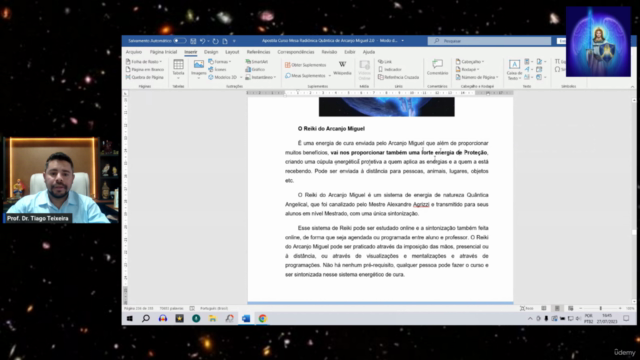The width and height of the screenshot is (640, 360).
Task: Open Ícones icon library
Action: (x=217, y=69)
